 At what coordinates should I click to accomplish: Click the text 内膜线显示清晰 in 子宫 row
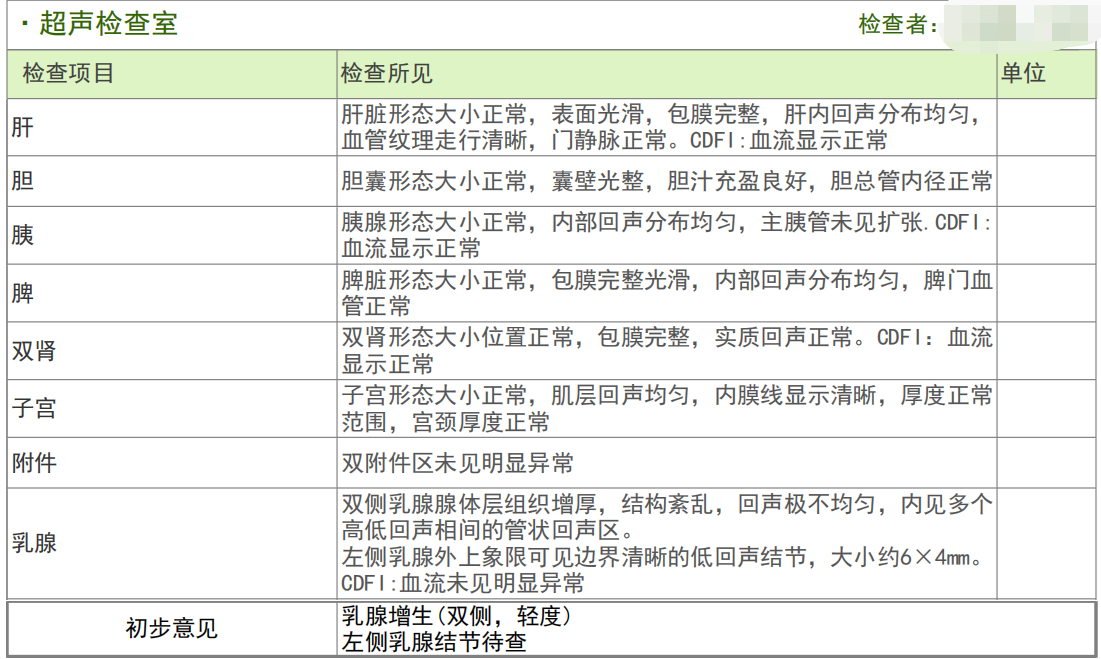point(796,395)
